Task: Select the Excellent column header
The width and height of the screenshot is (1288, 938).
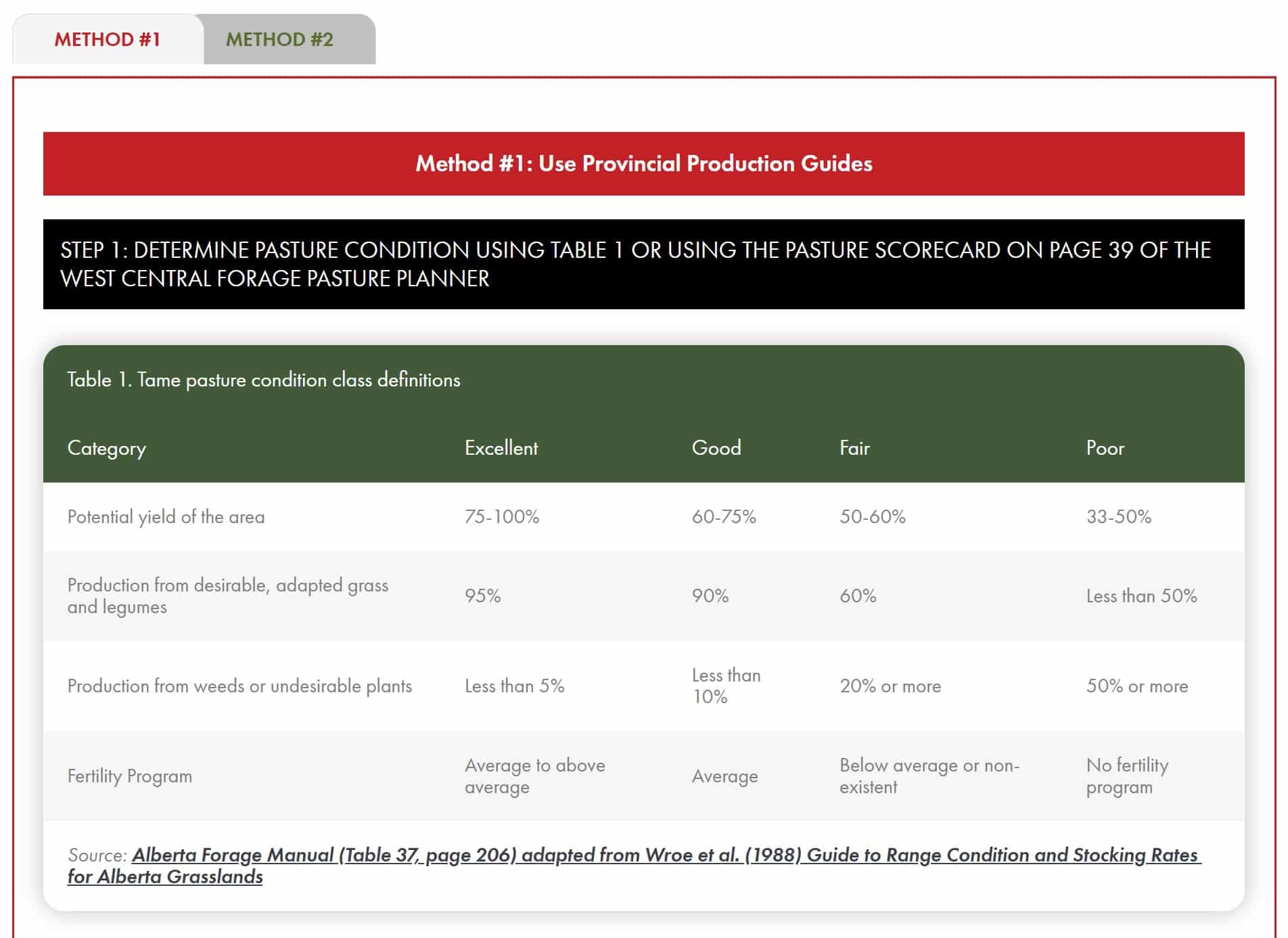Action: pos(501,447)
